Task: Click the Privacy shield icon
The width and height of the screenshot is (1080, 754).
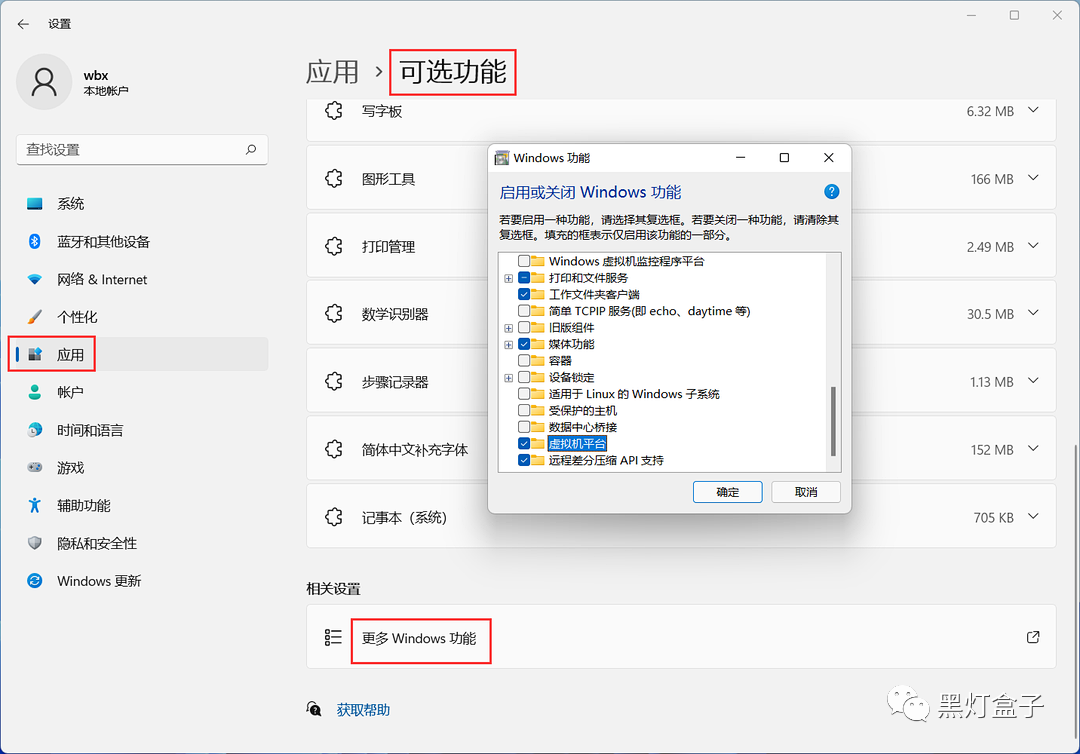Action: click(x=34, y=543)
